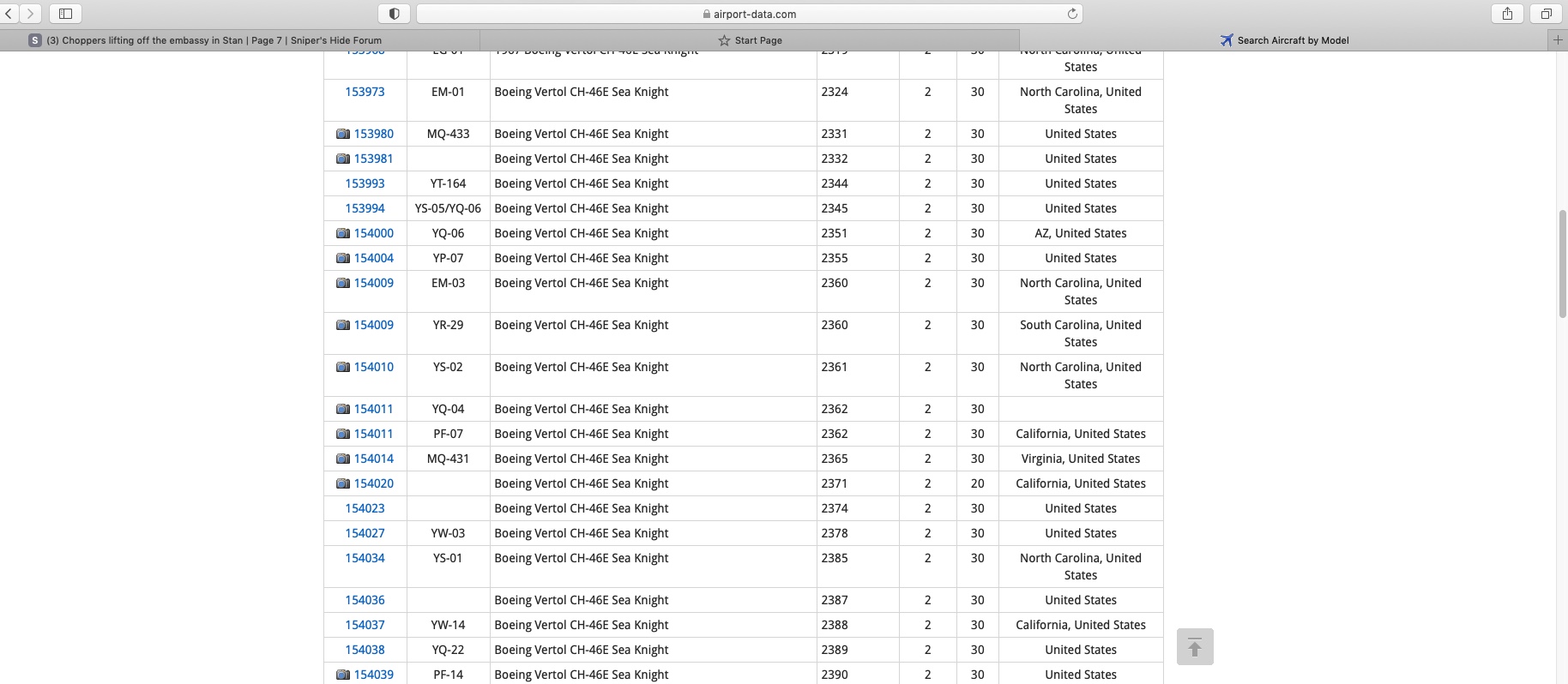Click camera icon in YR-29 row
The height and width of the screenshot is (684, 1568).
[x=343, y=325]
